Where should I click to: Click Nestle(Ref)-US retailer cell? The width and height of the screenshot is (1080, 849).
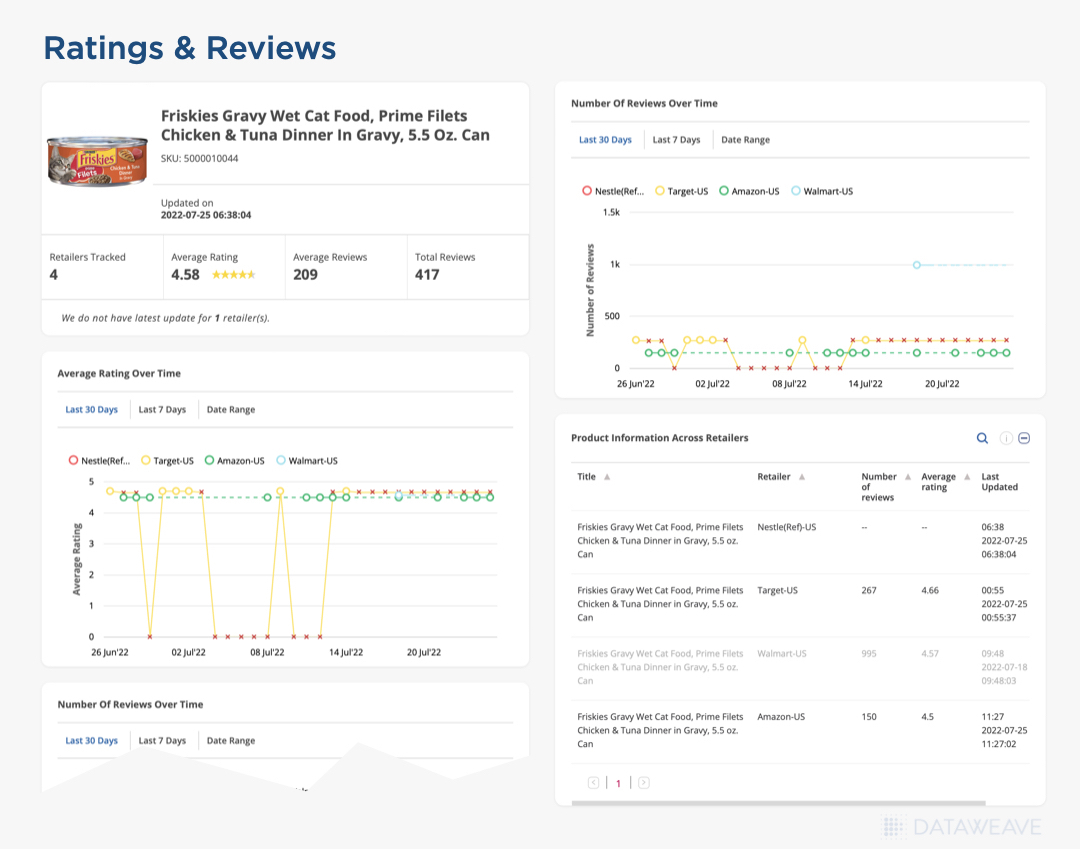787,527
